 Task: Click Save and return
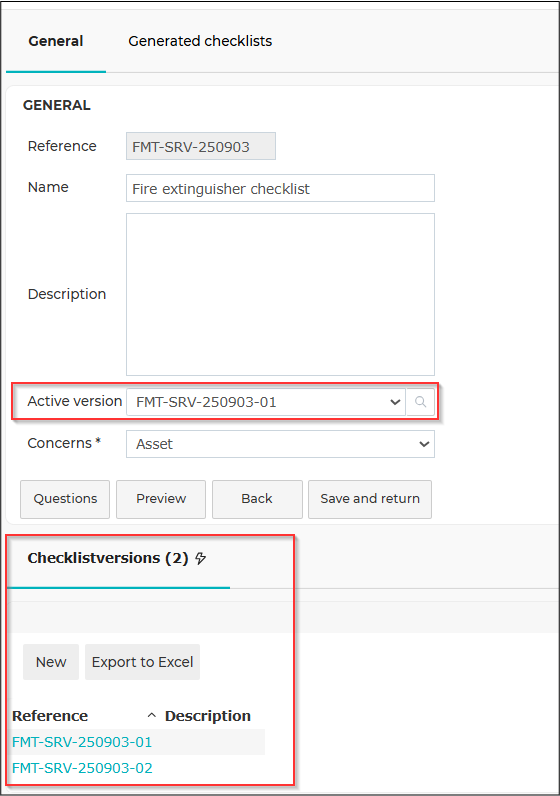[370, 499]
